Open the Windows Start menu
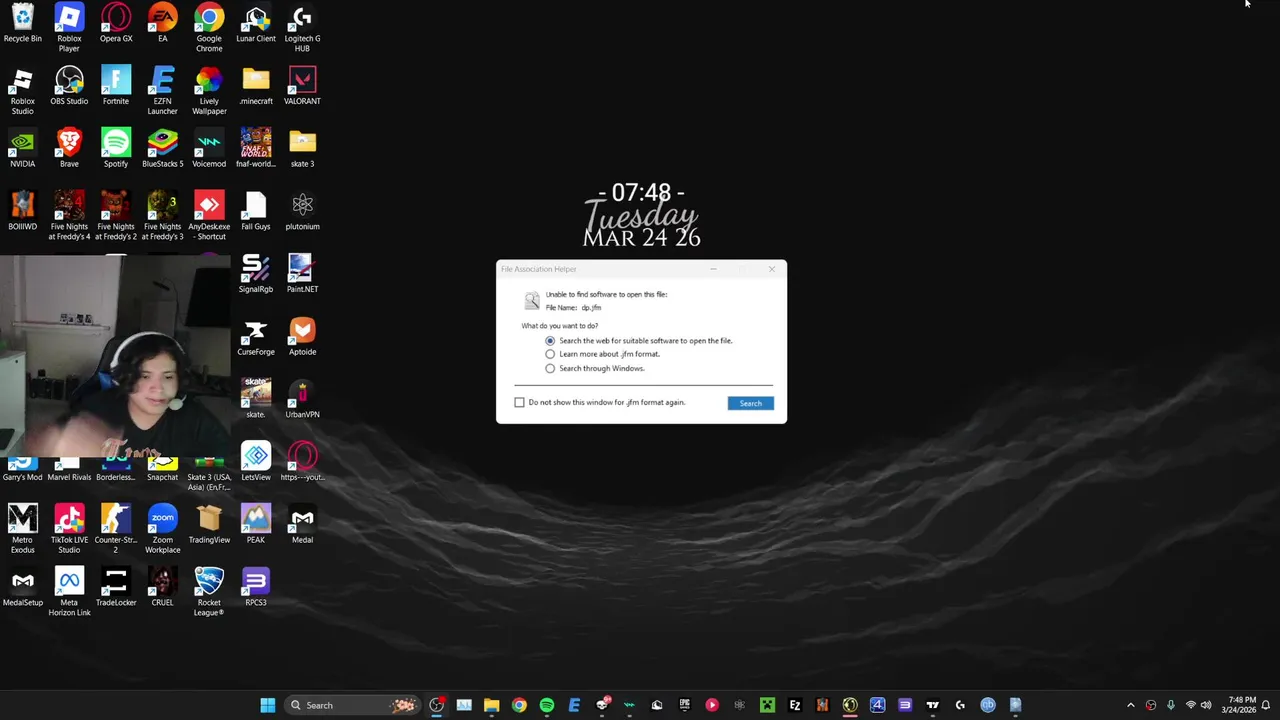This screenshot has height=720, width=1280. (268, 705)
